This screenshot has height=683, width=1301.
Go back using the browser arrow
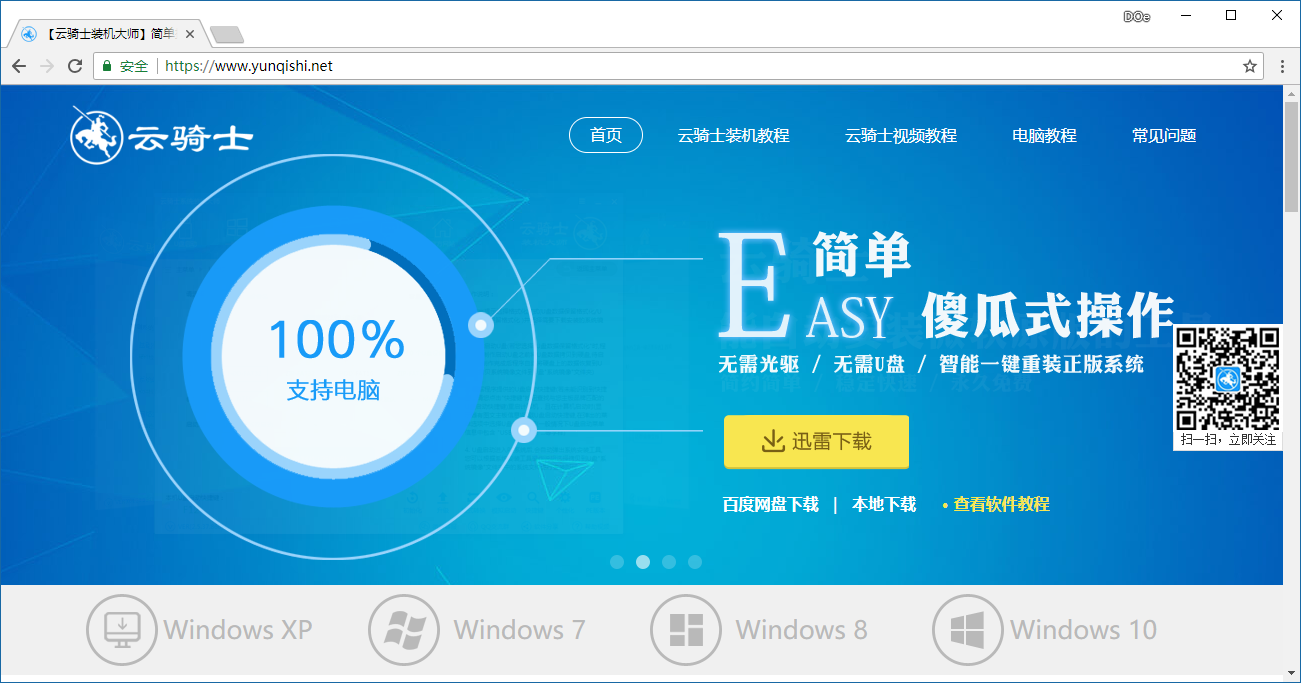pyautogui.click(x=19, y=66)
